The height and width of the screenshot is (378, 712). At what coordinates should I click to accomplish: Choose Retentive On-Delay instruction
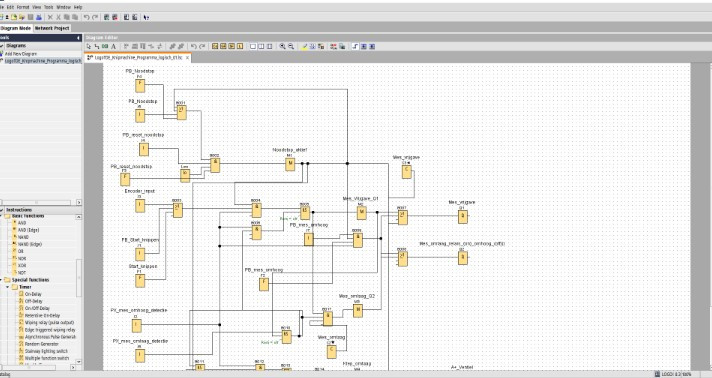(42, 315)
